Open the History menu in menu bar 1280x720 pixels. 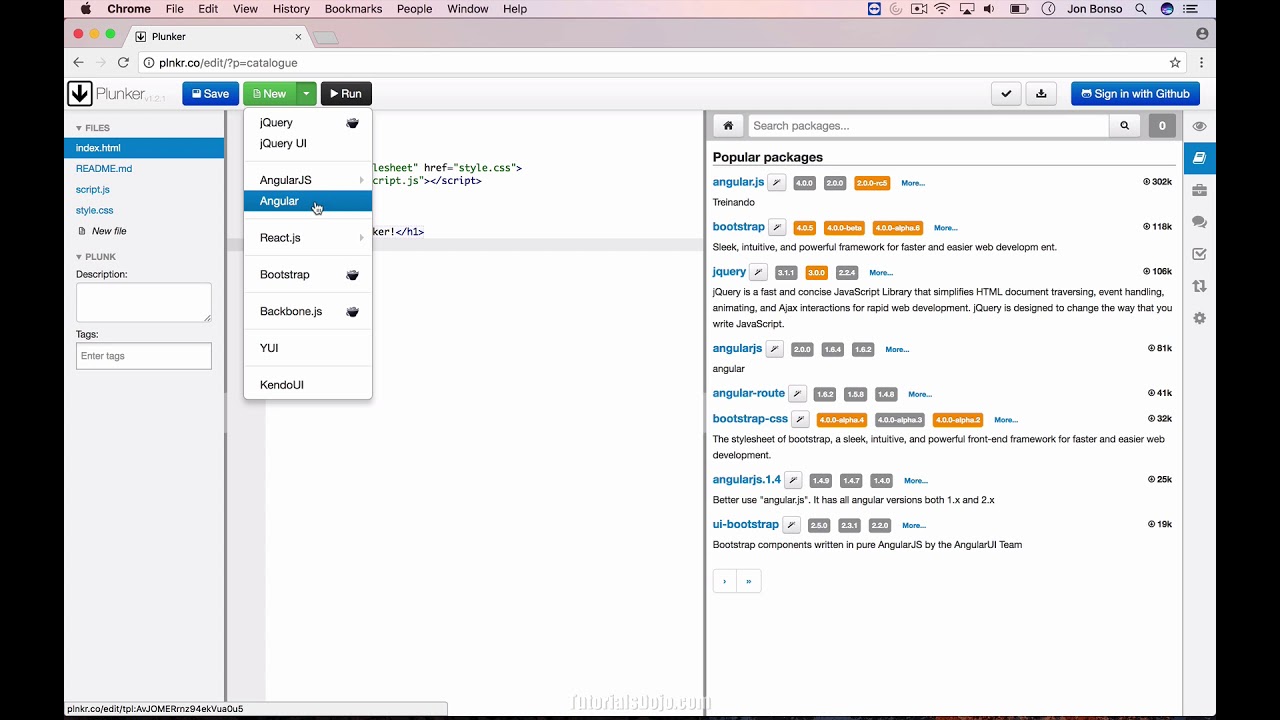point(291,9)
